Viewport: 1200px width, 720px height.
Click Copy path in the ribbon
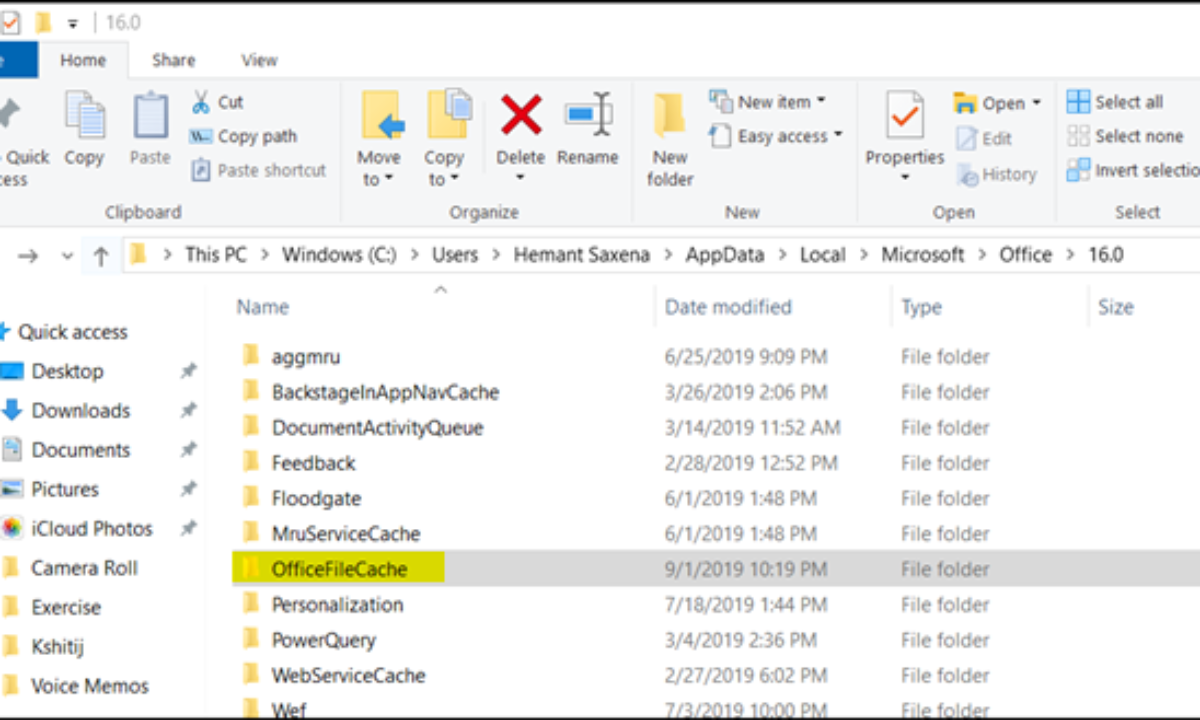[x=243, y=136]
